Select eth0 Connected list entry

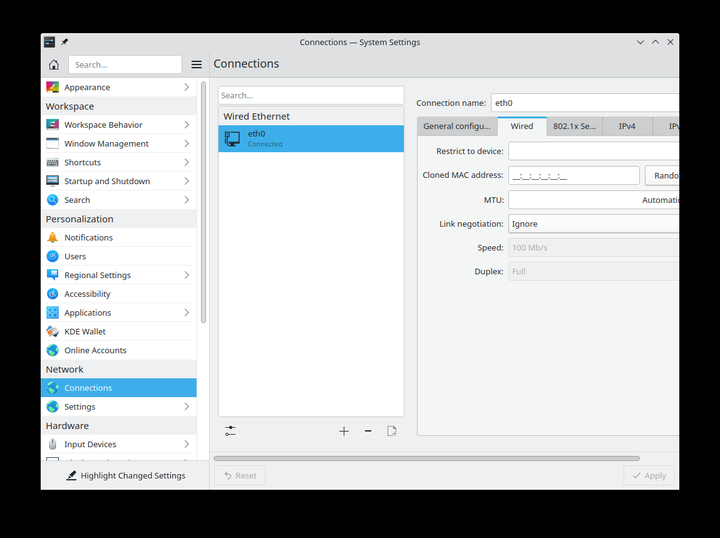(x=311, y=138)
